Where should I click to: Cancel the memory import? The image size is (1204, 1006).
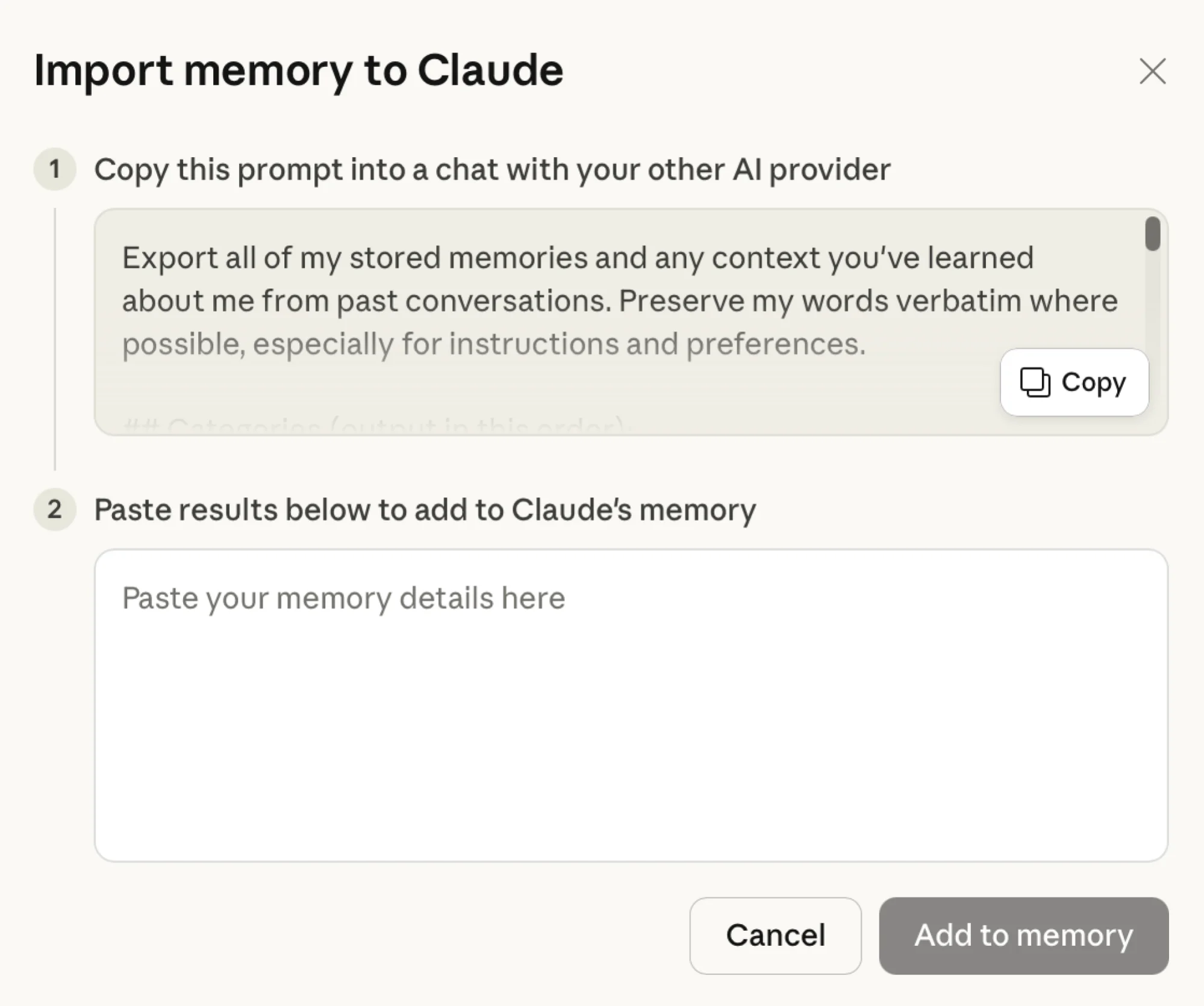pos(776,936)
